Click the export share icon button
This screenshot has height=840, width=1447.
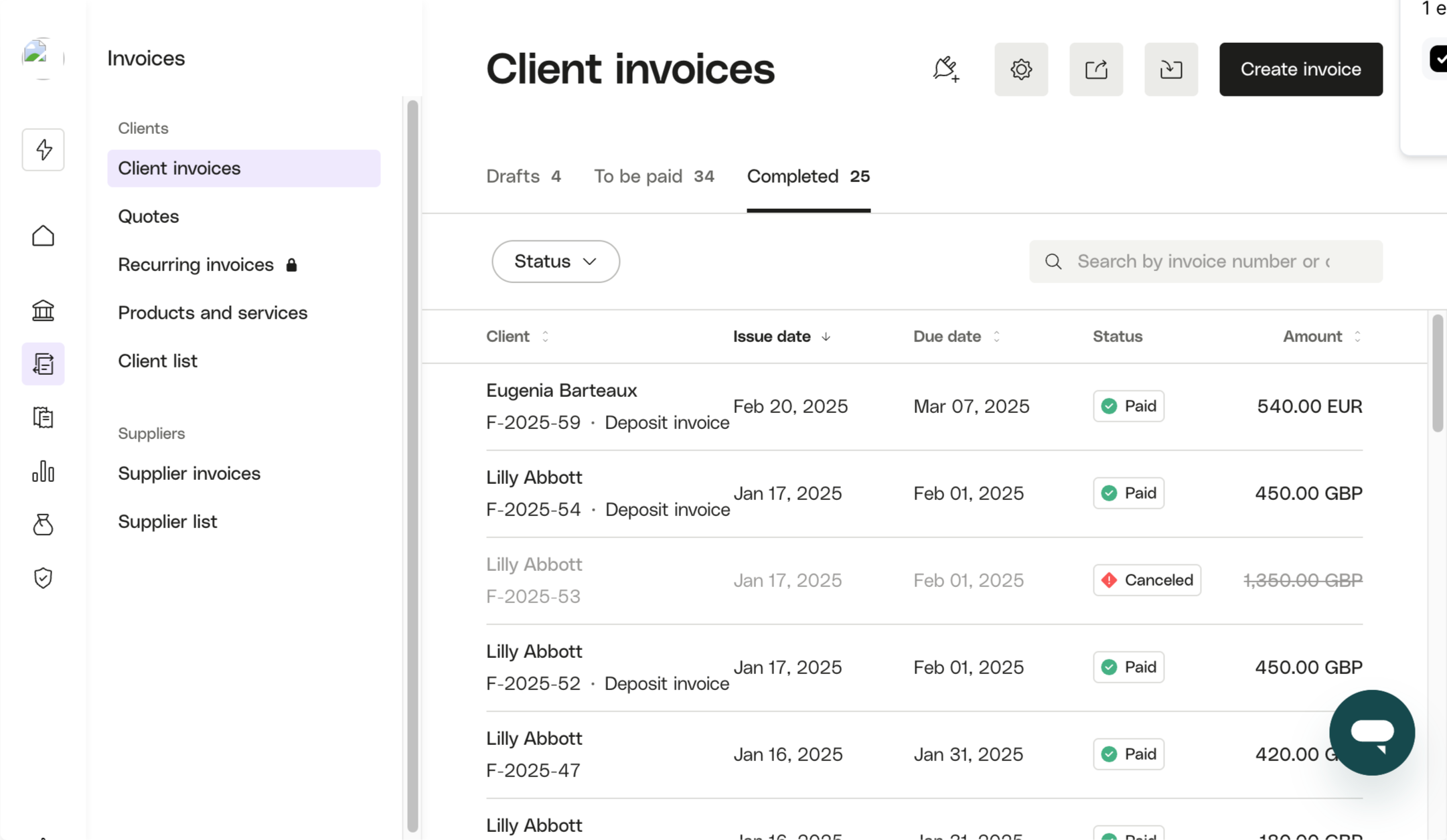[x=1095, y=70]
